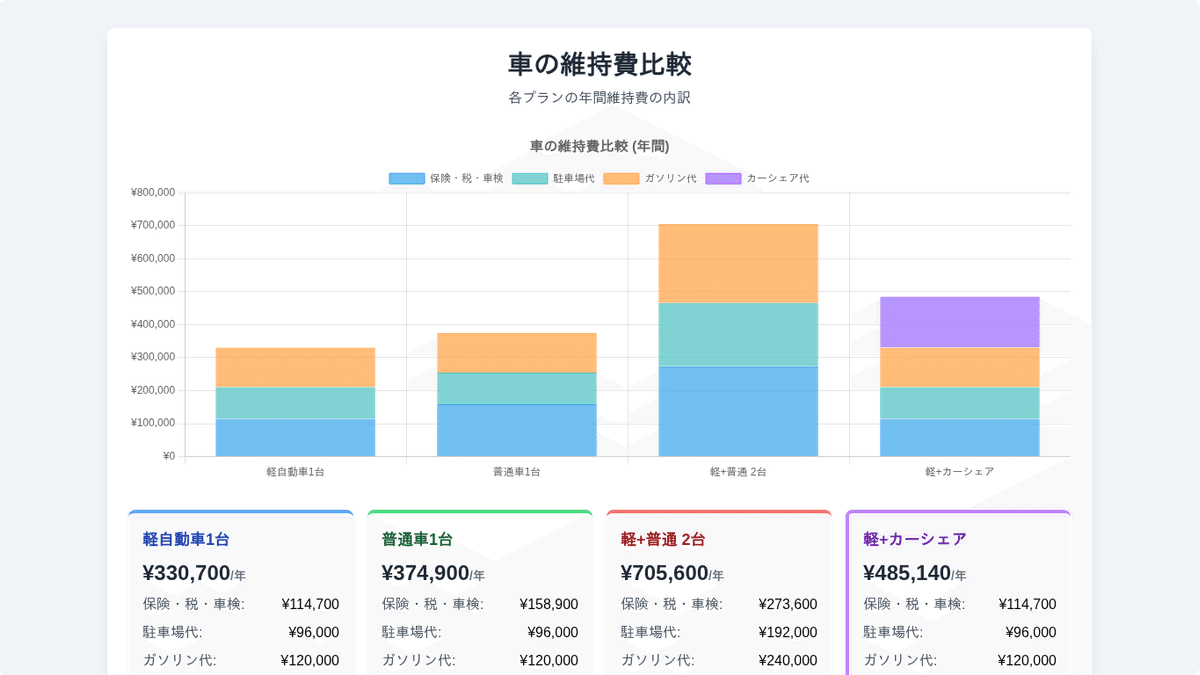Viewport: 1200px width, 675px height.
Task: Click blue segment of 軽+カーシェア bar
Action: 959,438
